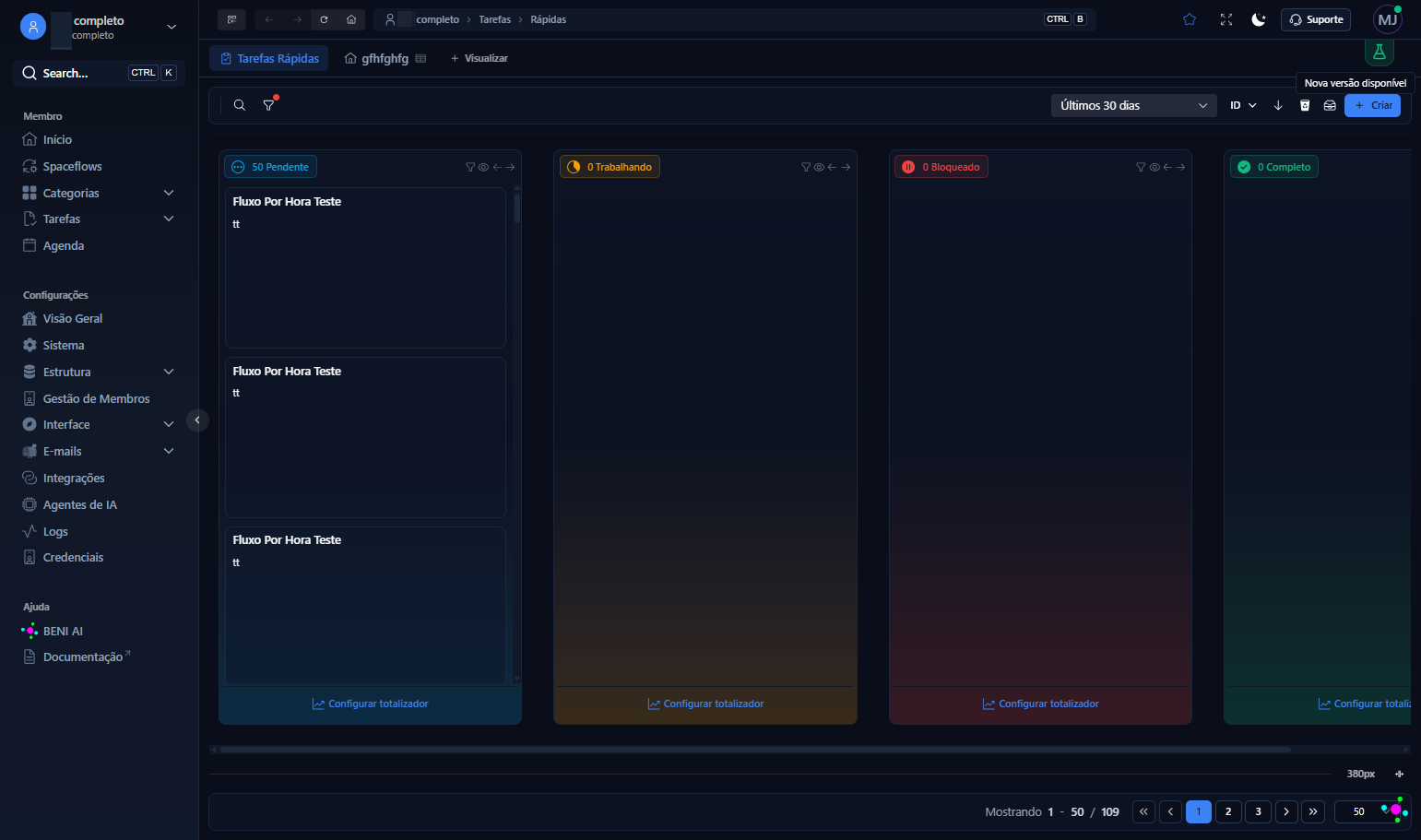Open Agenda in the sidebar
This screenshot has width=1421, height=840.
(64, 246)
